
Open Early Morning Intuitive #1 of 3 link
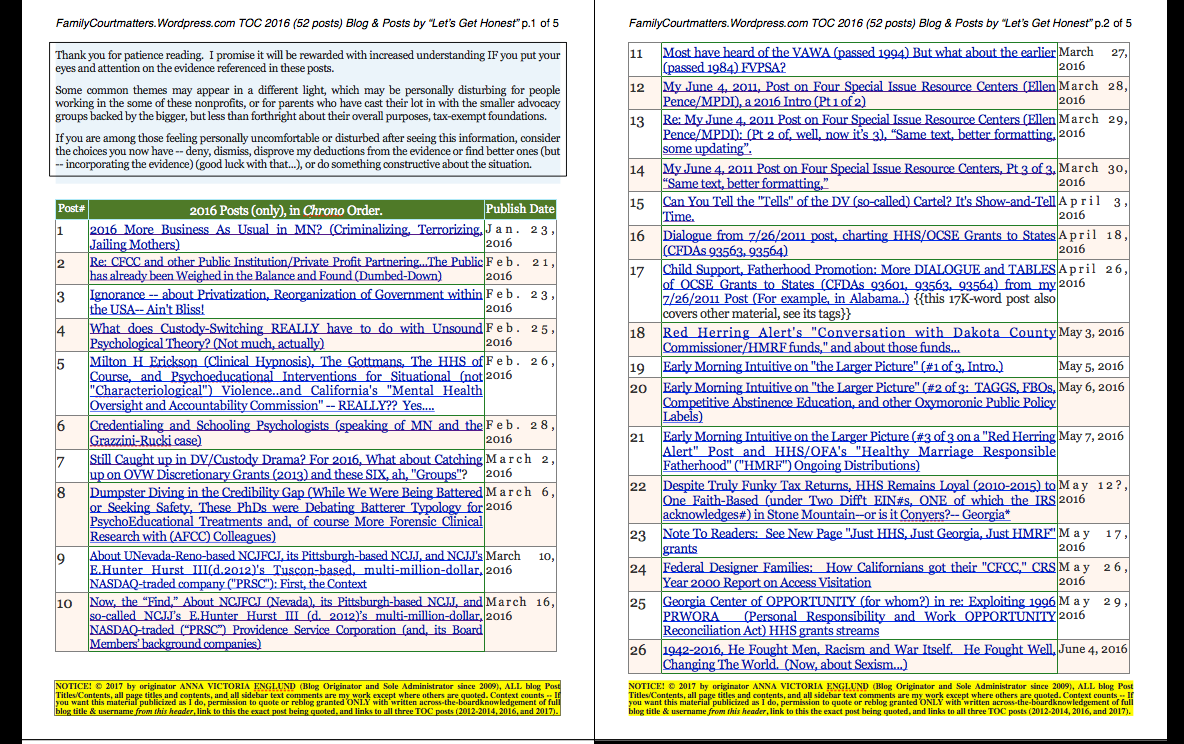pos(832,368)
